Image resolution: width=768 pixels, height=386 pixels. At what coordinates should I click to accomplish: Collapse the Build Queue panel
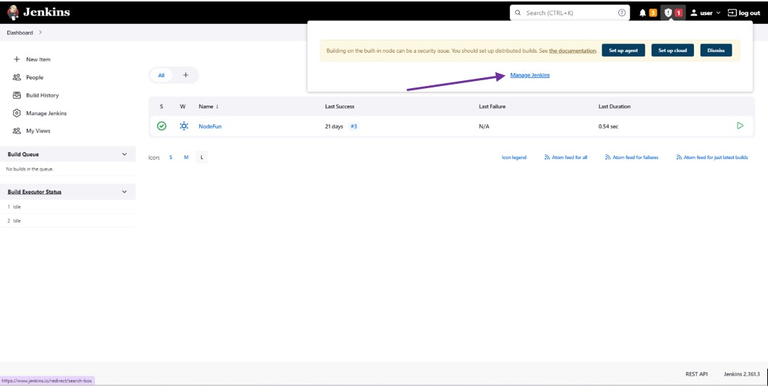(124, 154)
